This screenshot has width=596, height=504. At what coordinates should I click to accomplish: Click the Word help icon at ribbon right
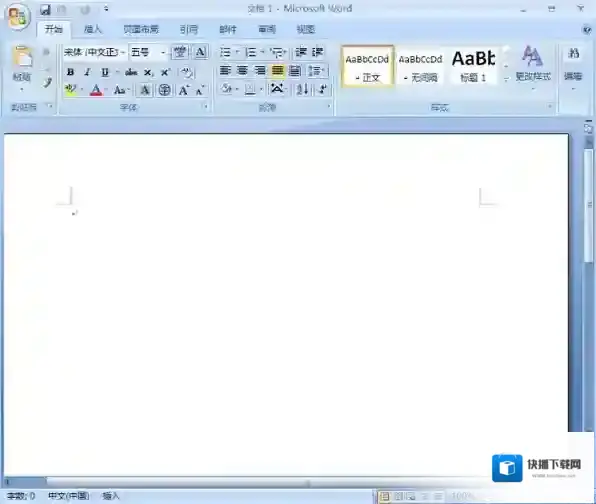587,29
